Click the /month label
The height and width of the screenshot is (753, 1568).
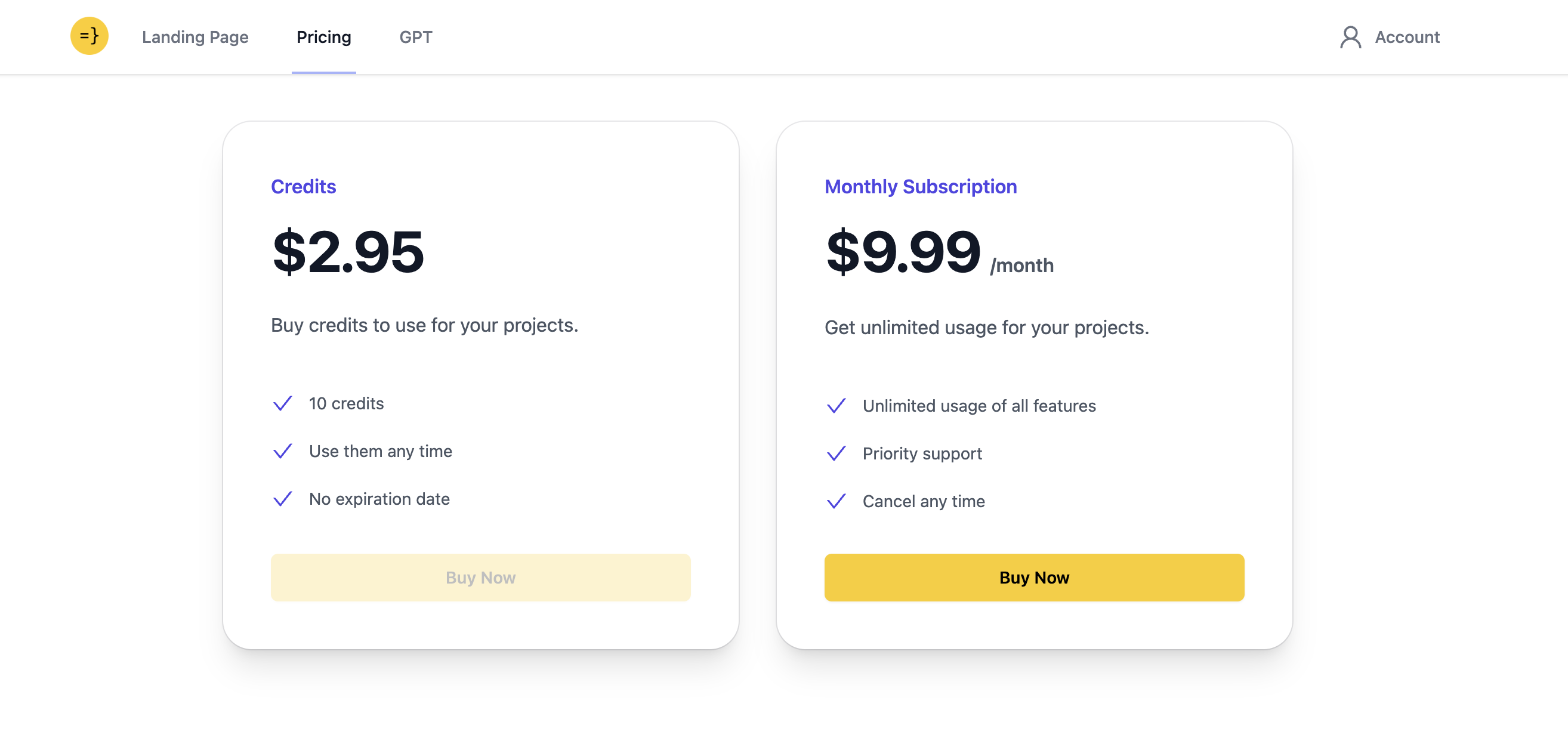click(1021, 266)
